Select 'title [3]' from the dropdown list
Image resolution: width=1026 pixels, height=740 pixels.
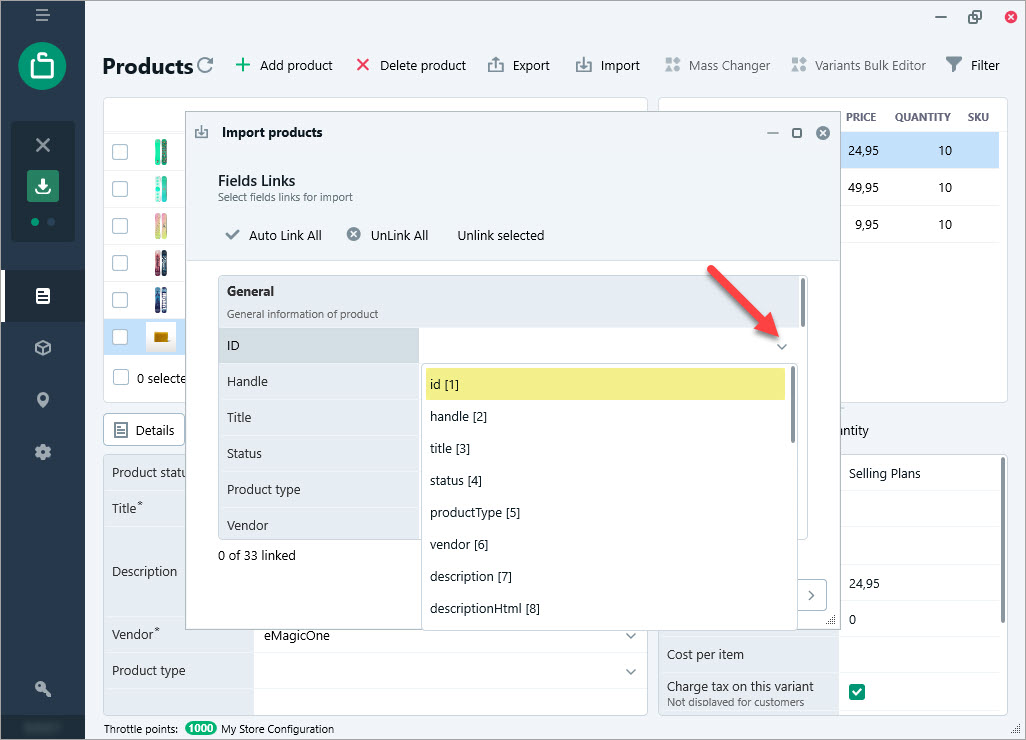(x=605, y=448)
